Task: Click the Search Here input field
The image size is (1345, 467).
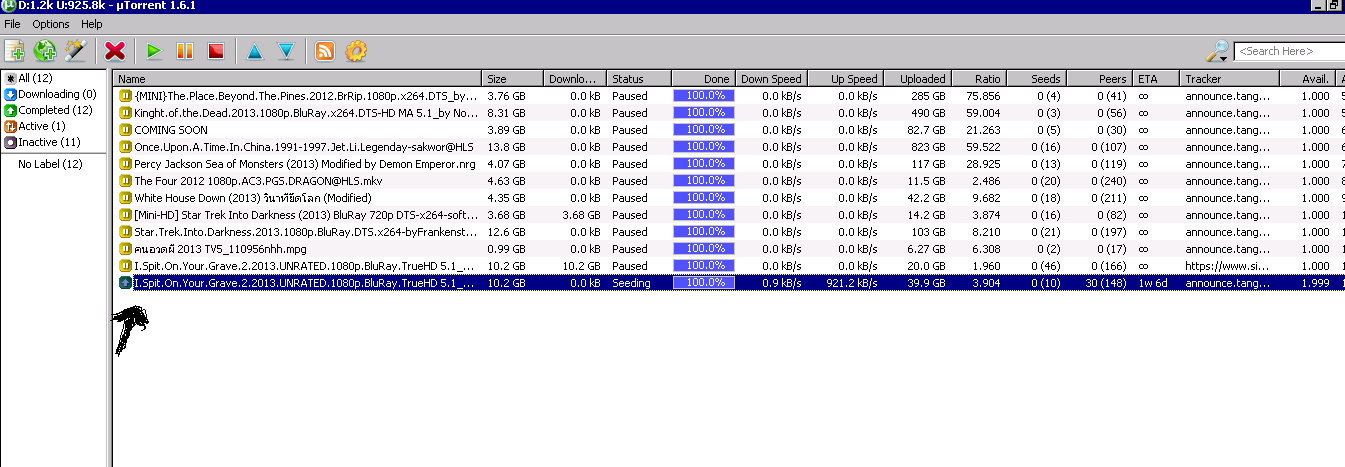Action: click(1289, 51)
